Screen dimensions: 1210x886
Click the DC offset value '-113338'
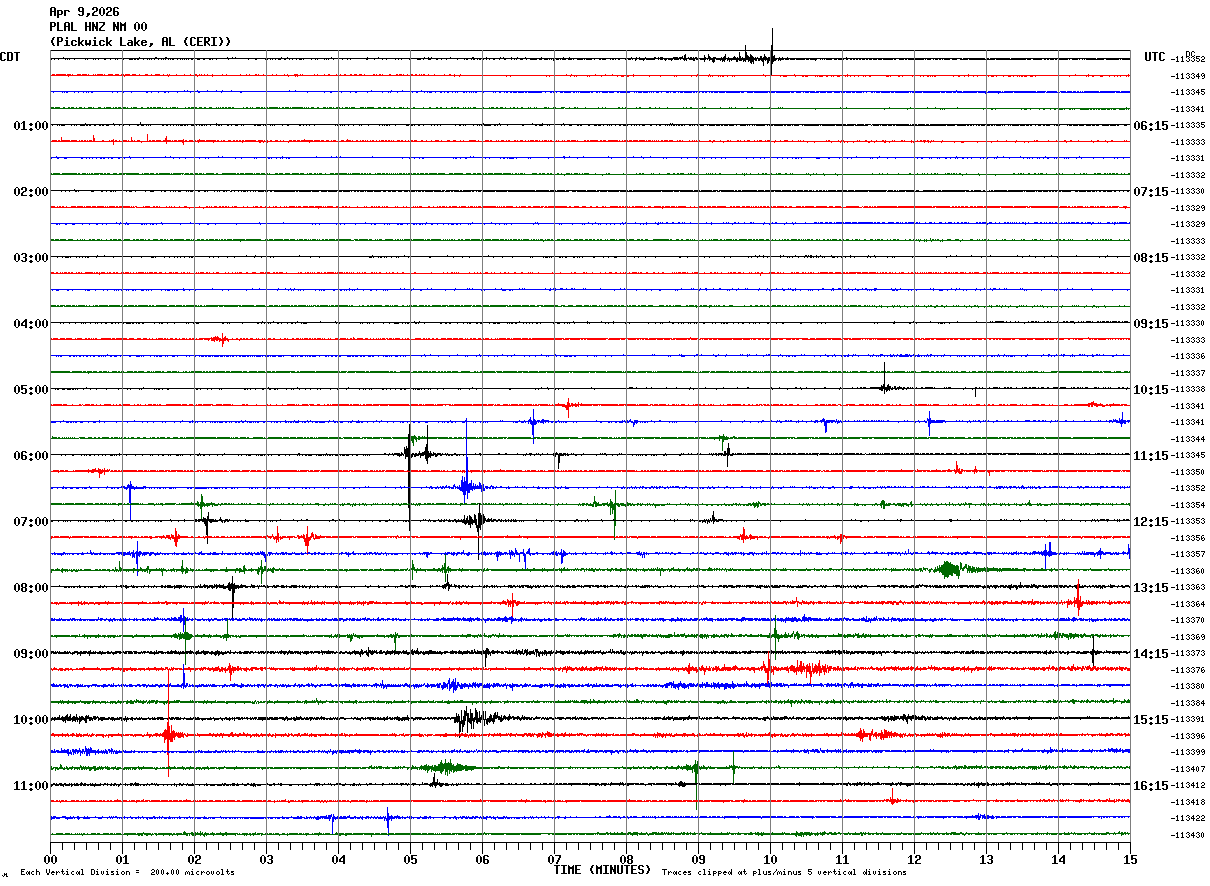[1188, 390]
